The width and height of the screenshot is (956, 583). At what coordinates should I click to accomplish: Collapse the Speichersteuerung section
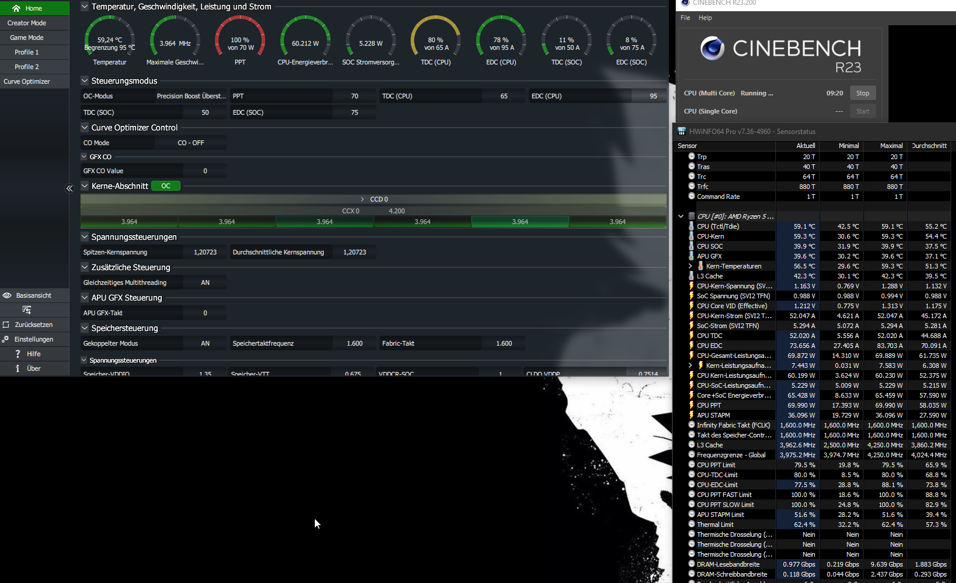click(85, 328)
